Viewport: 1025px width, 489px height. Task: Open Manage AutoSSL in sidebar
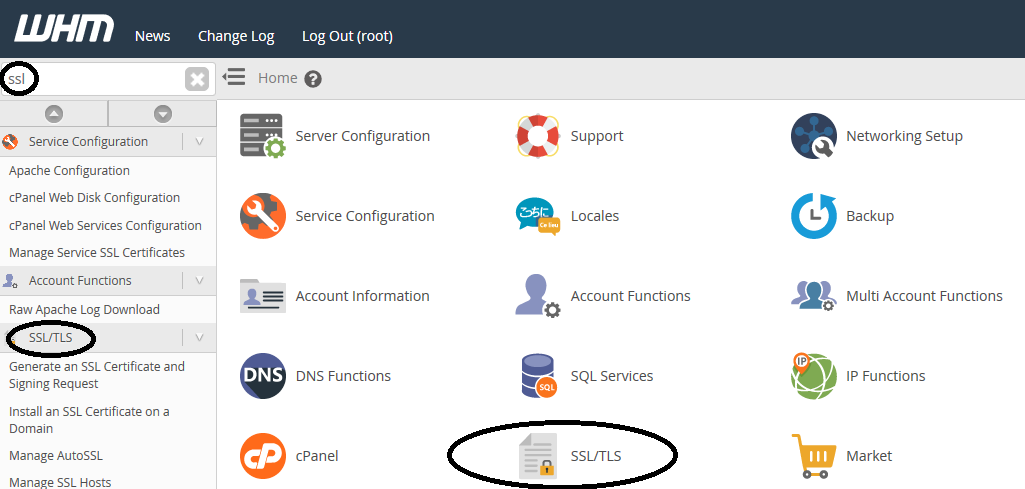[x=56, y=456]
